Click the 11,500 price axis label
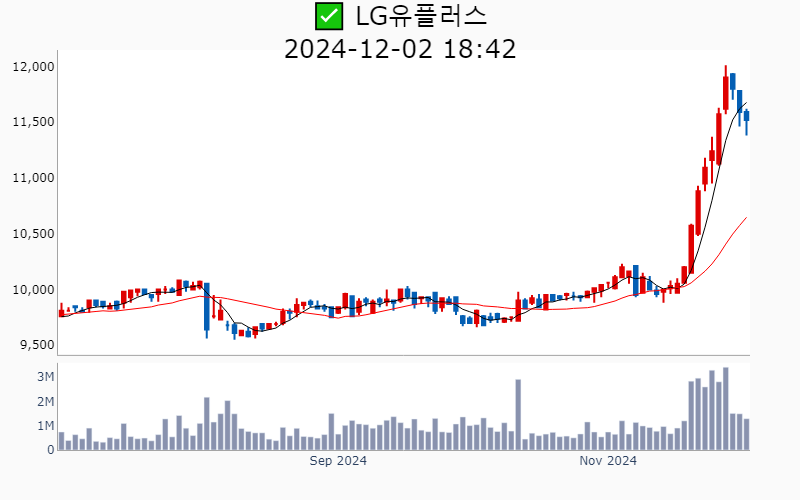The image size is (800, 500). pos(33,122)
